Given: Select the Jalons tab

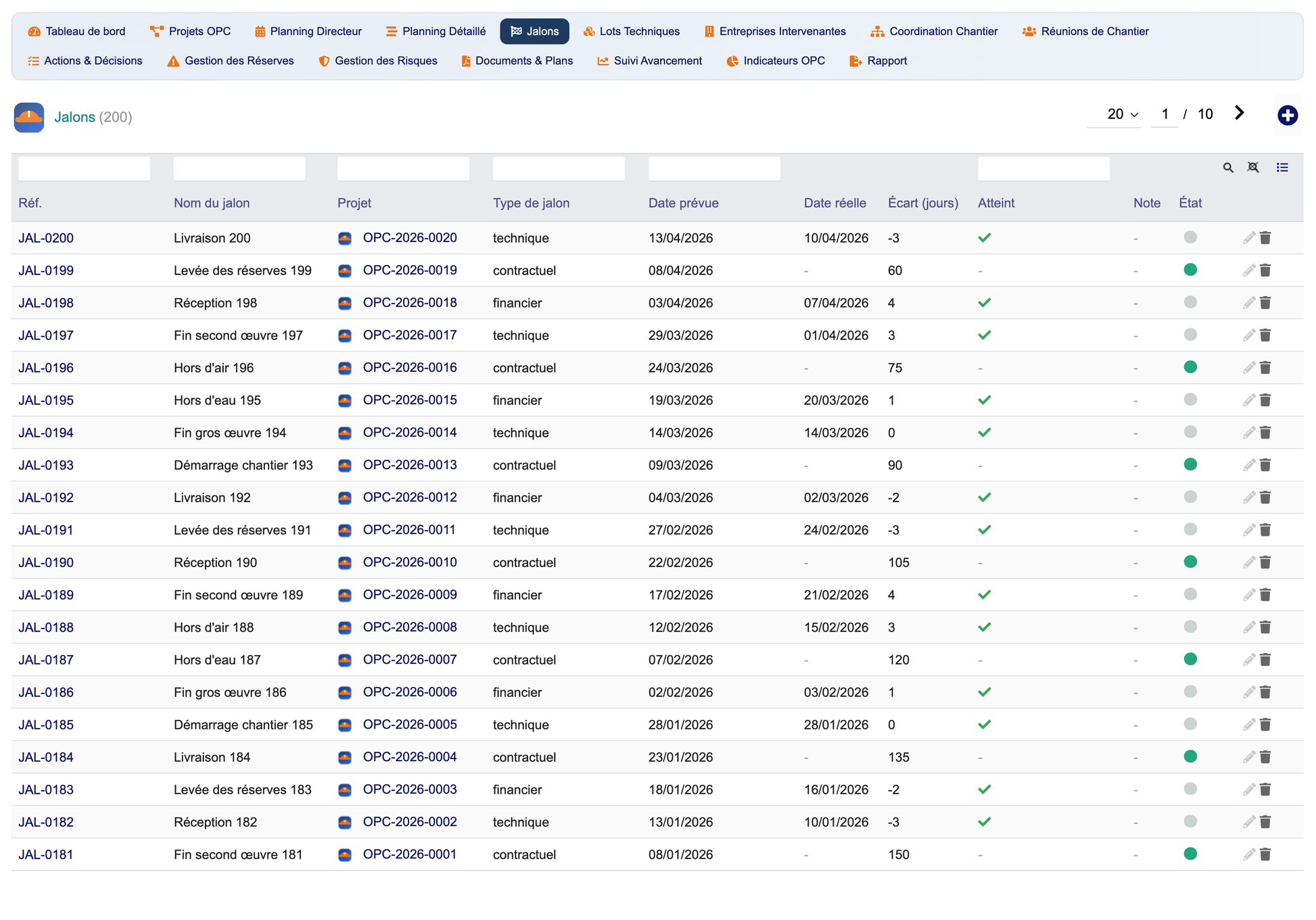Looking at the screenshot, I should tap(534, 31).
